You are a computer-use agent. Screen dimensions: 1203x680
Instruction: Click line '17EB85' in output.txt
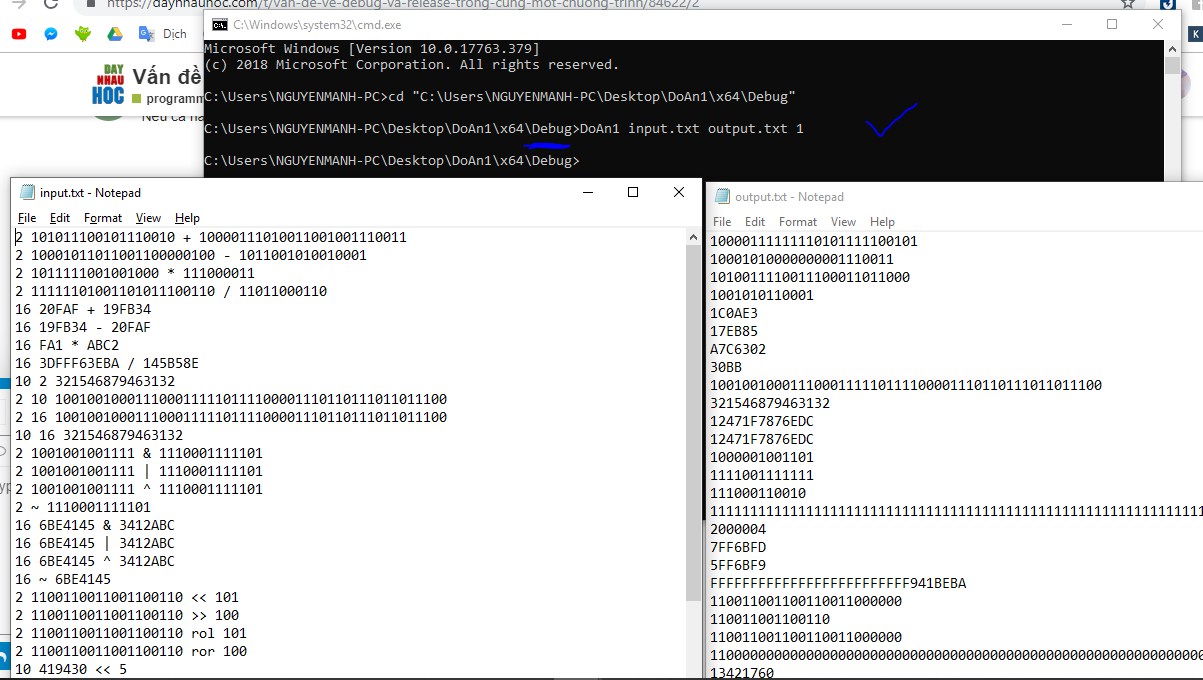(734, 332)
